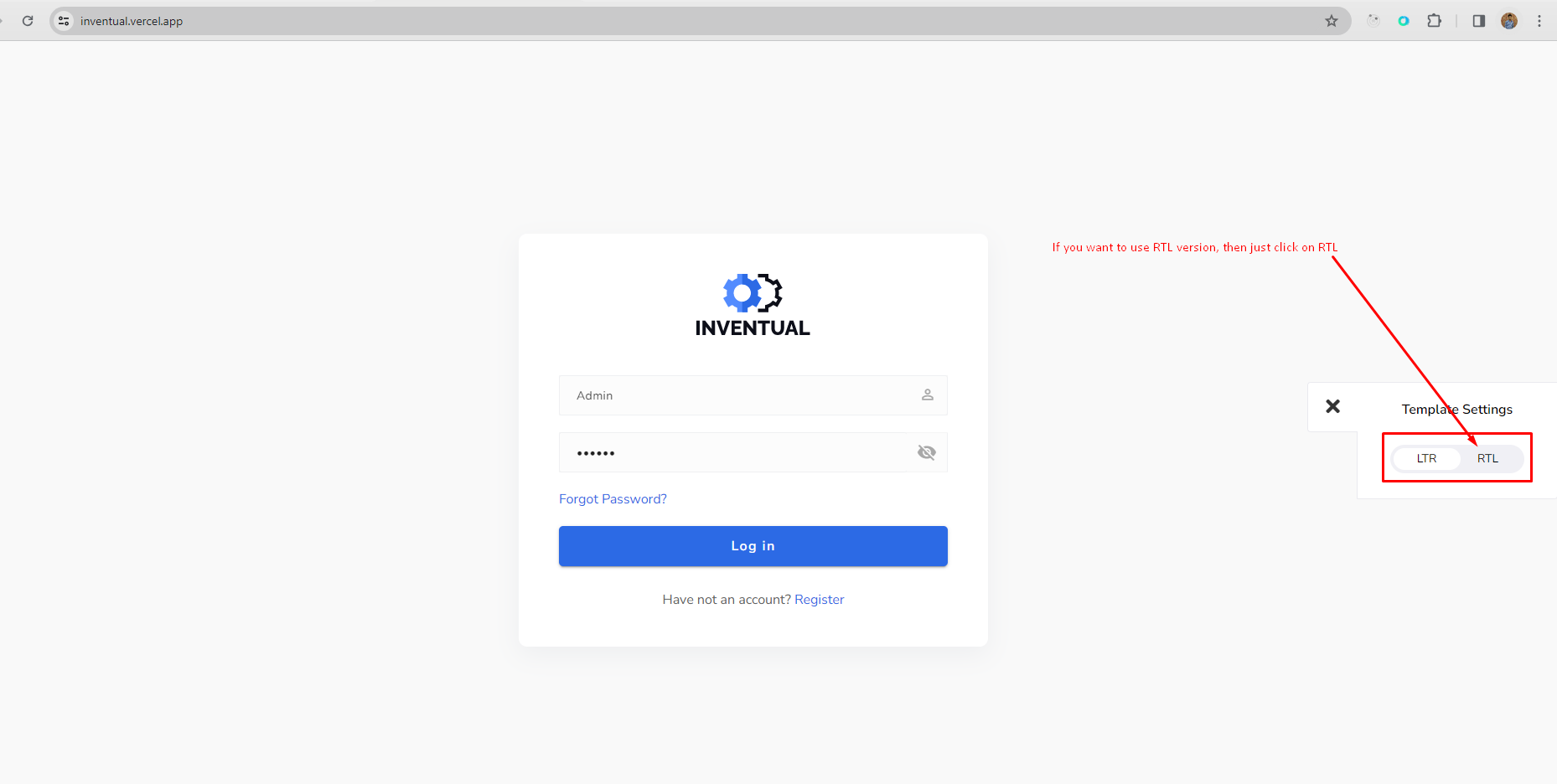Click the user icon in Admin field

click(928, 395)
